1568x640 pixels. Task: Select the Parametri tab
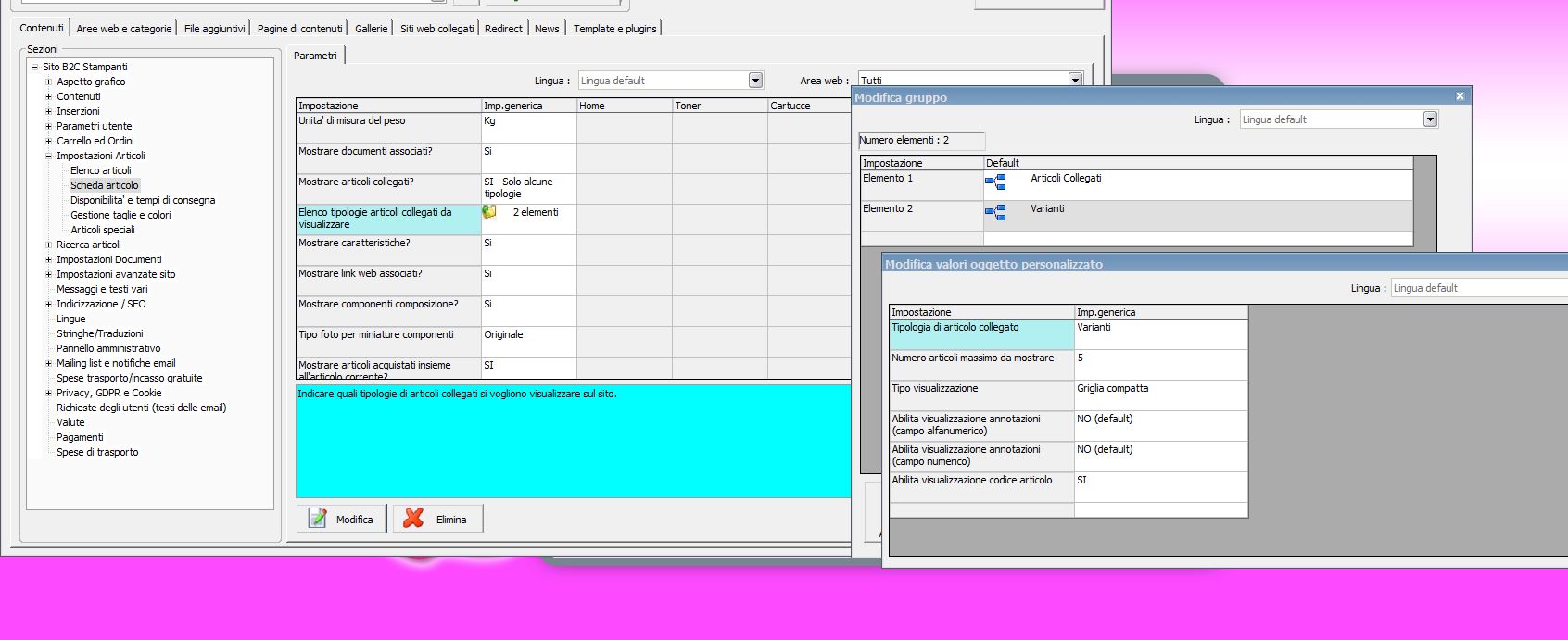tap(316, 56)
